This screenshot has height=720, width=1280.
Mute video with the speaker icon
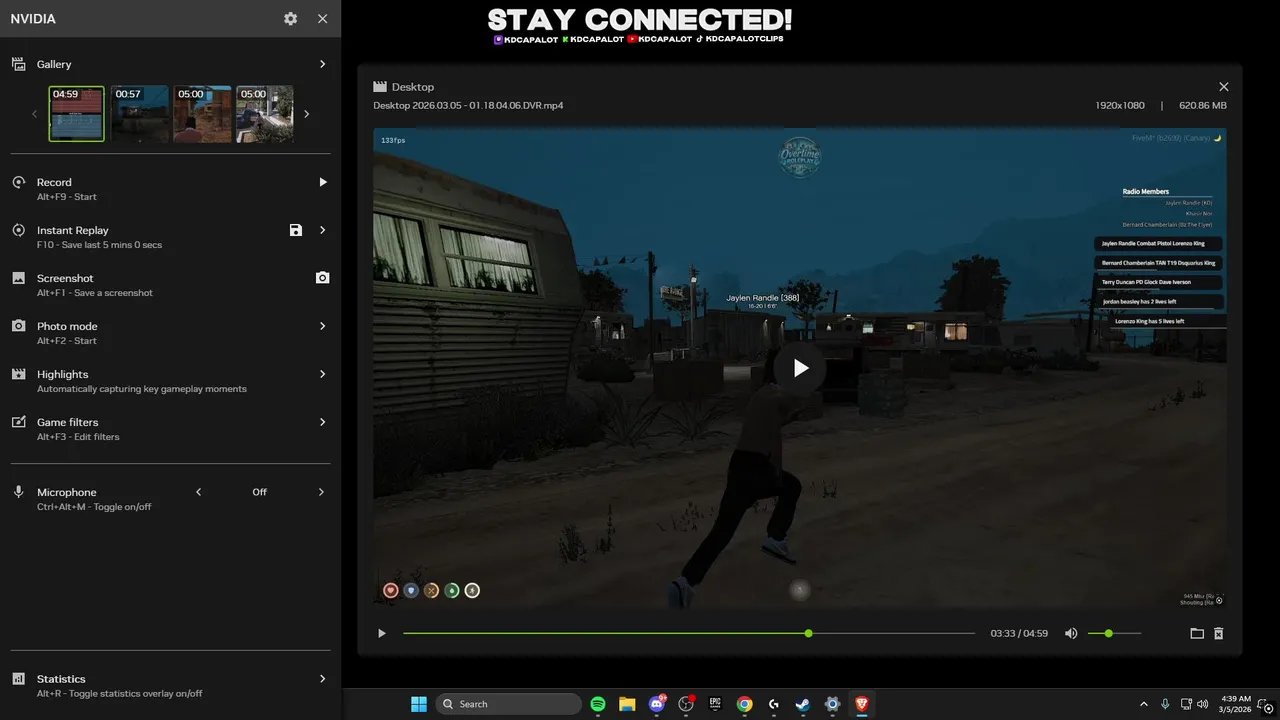1071,633
